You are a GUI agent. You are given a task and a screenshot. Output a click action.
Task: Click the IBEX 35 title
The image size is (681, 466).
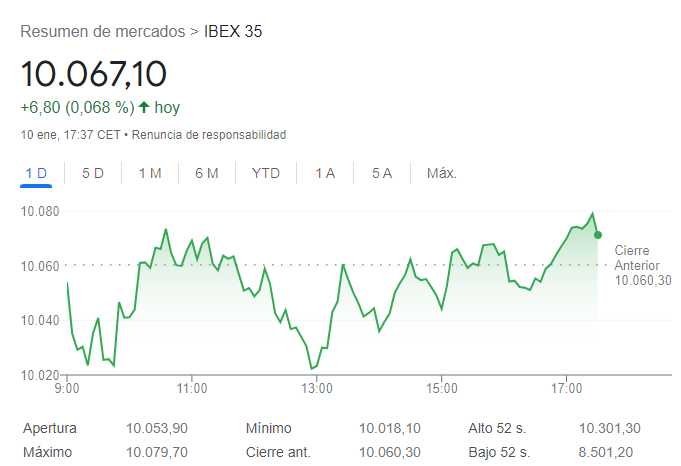click(x=233, y=31)
